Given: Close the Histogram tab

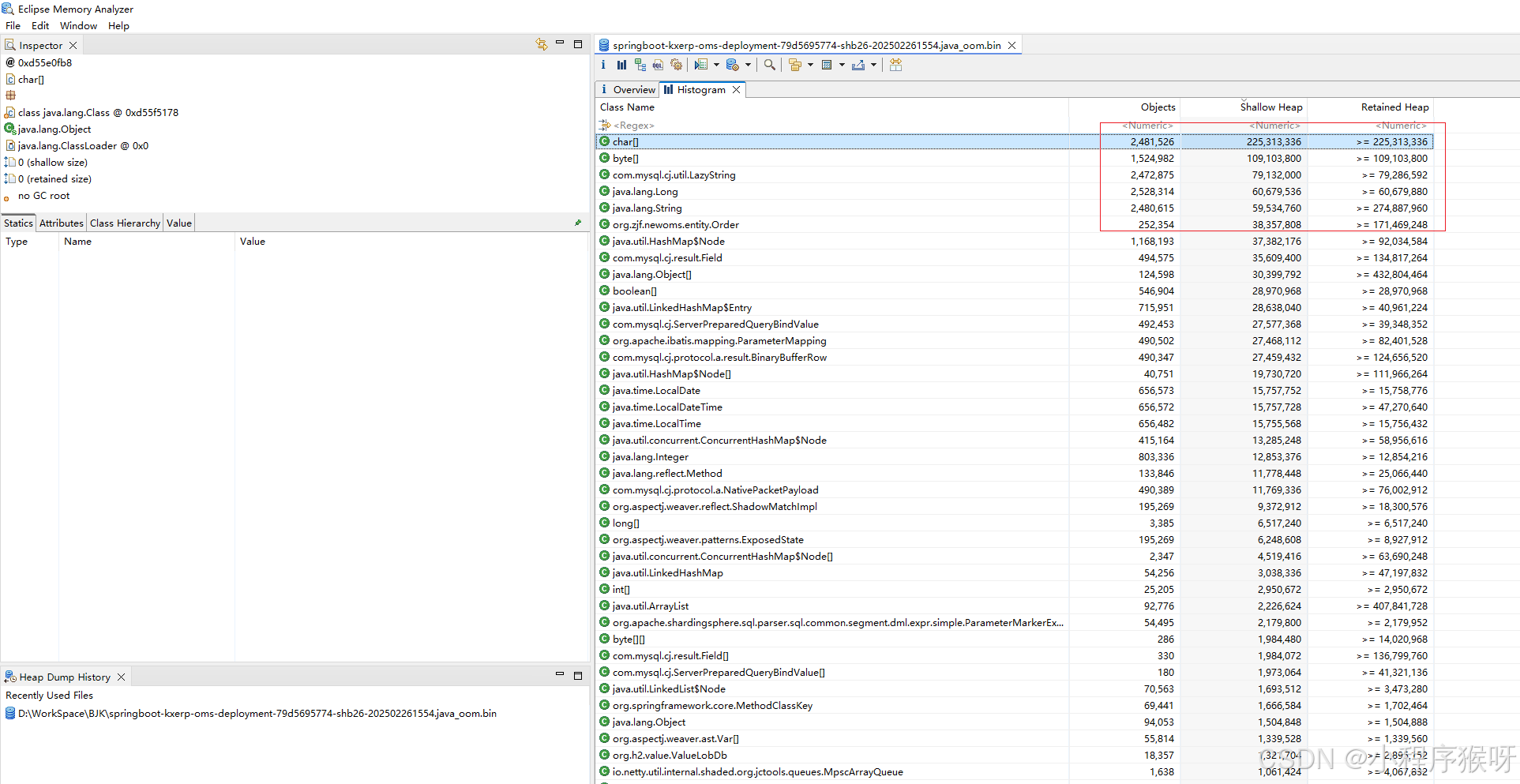Looking at the screenshot, I should (x=736, y=89).
